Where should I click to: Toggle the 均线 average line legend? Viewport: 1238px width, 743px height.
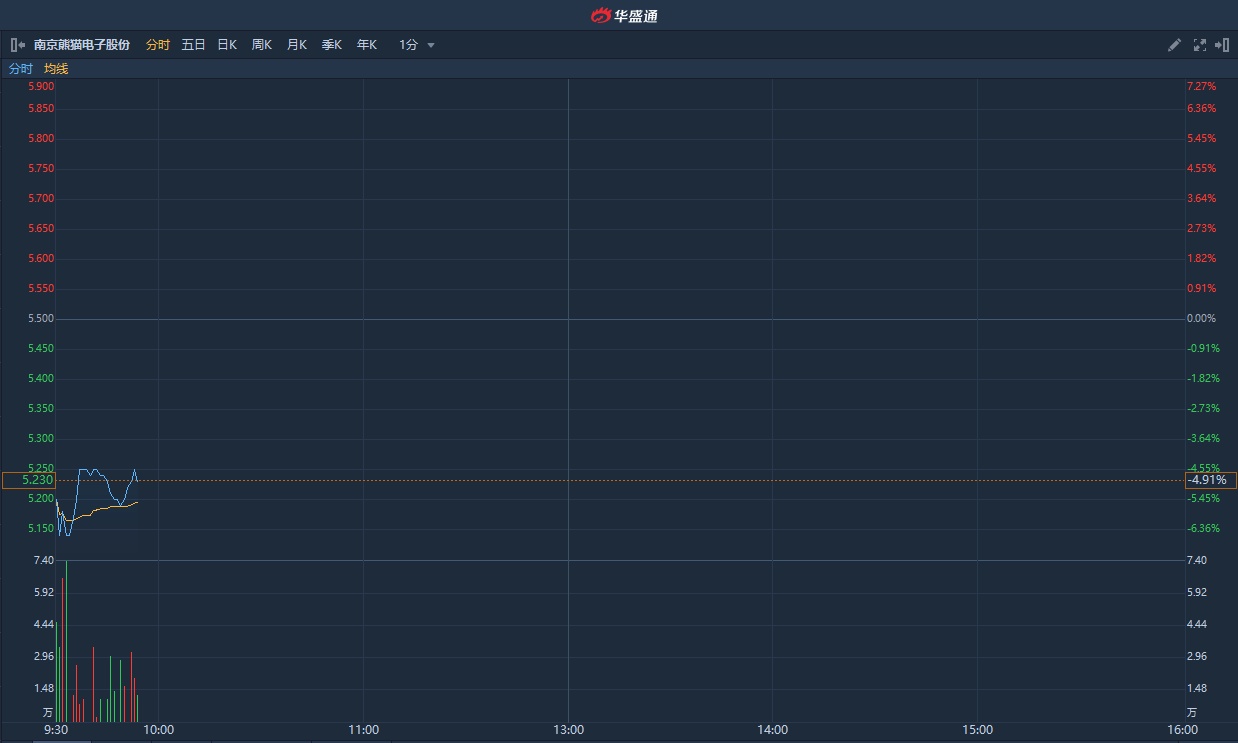(x=56, y=69)
